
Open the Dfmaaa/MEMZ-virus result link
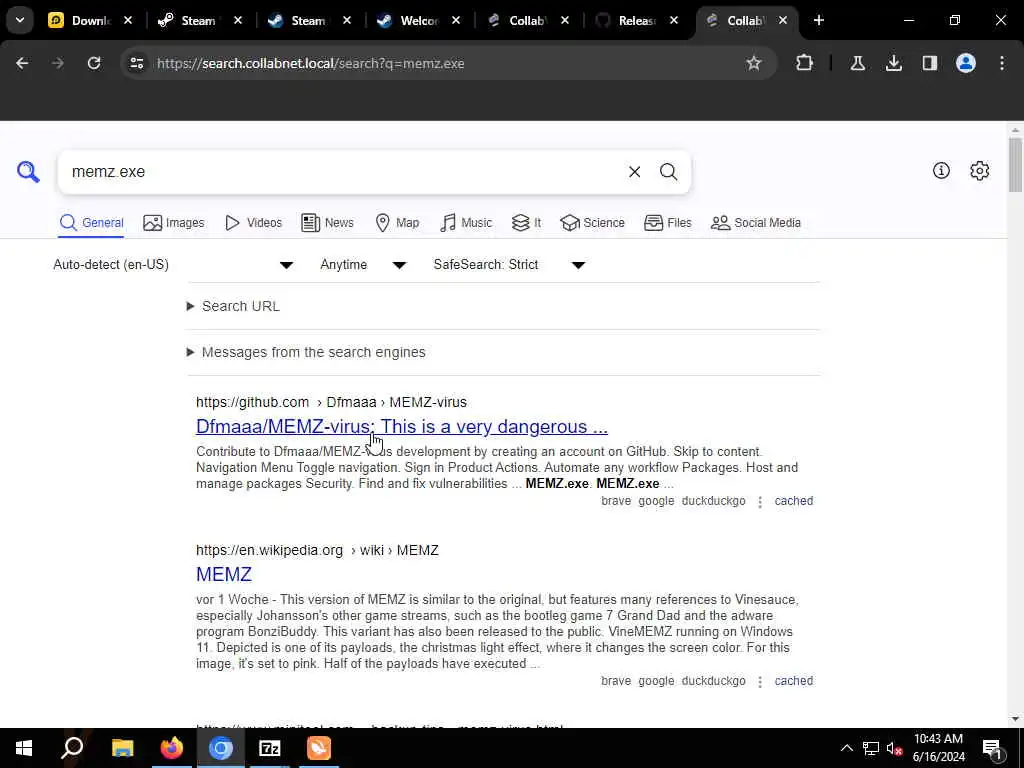pos(402,426)
